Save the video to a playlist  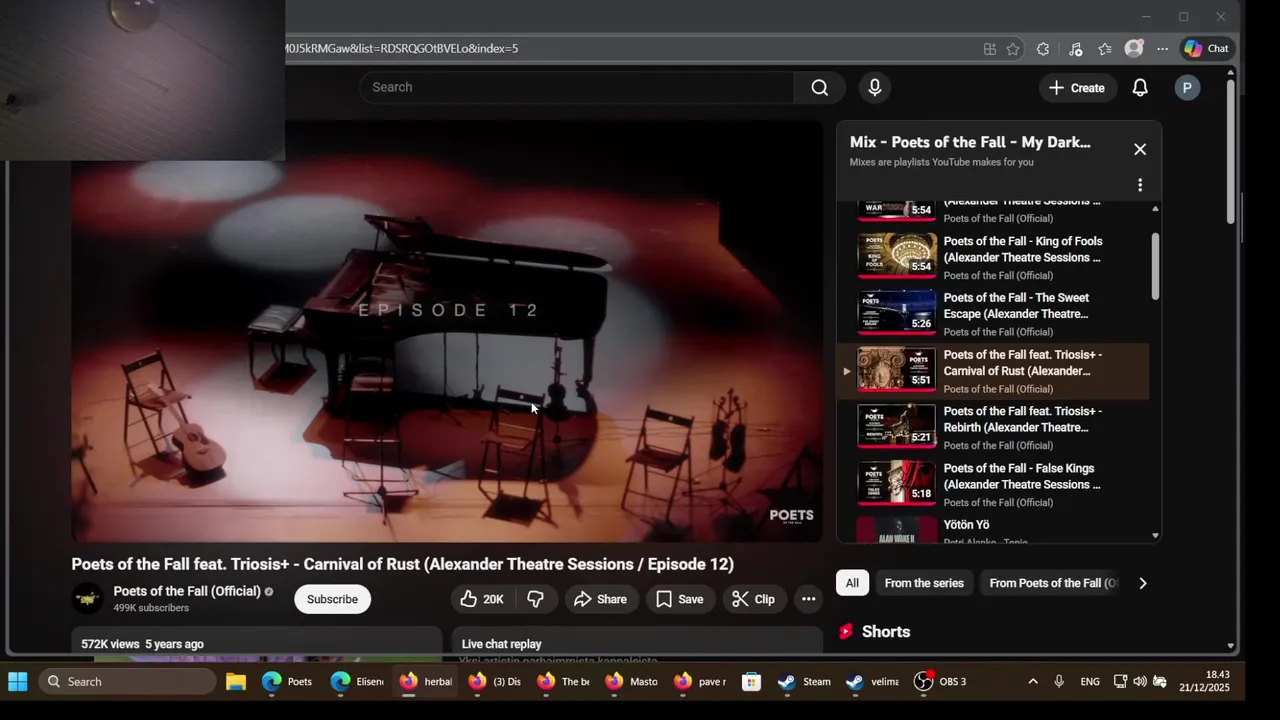pos(680,599)
